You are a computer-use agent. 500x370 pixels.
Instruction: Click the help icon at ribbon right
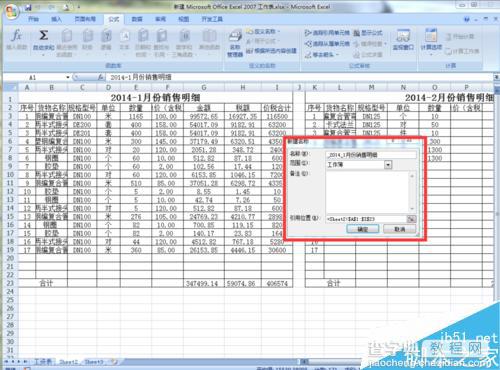click(467, 20)
